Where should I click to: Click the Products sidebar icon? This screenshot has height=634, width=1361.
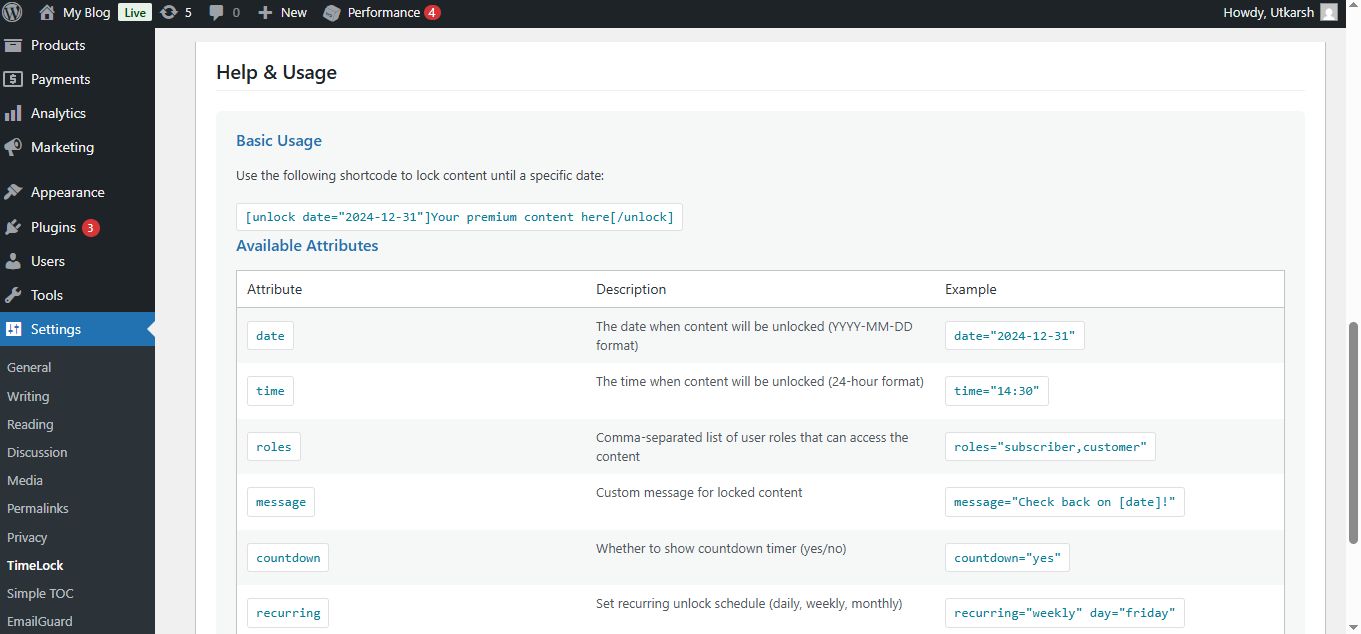[13, 45]
